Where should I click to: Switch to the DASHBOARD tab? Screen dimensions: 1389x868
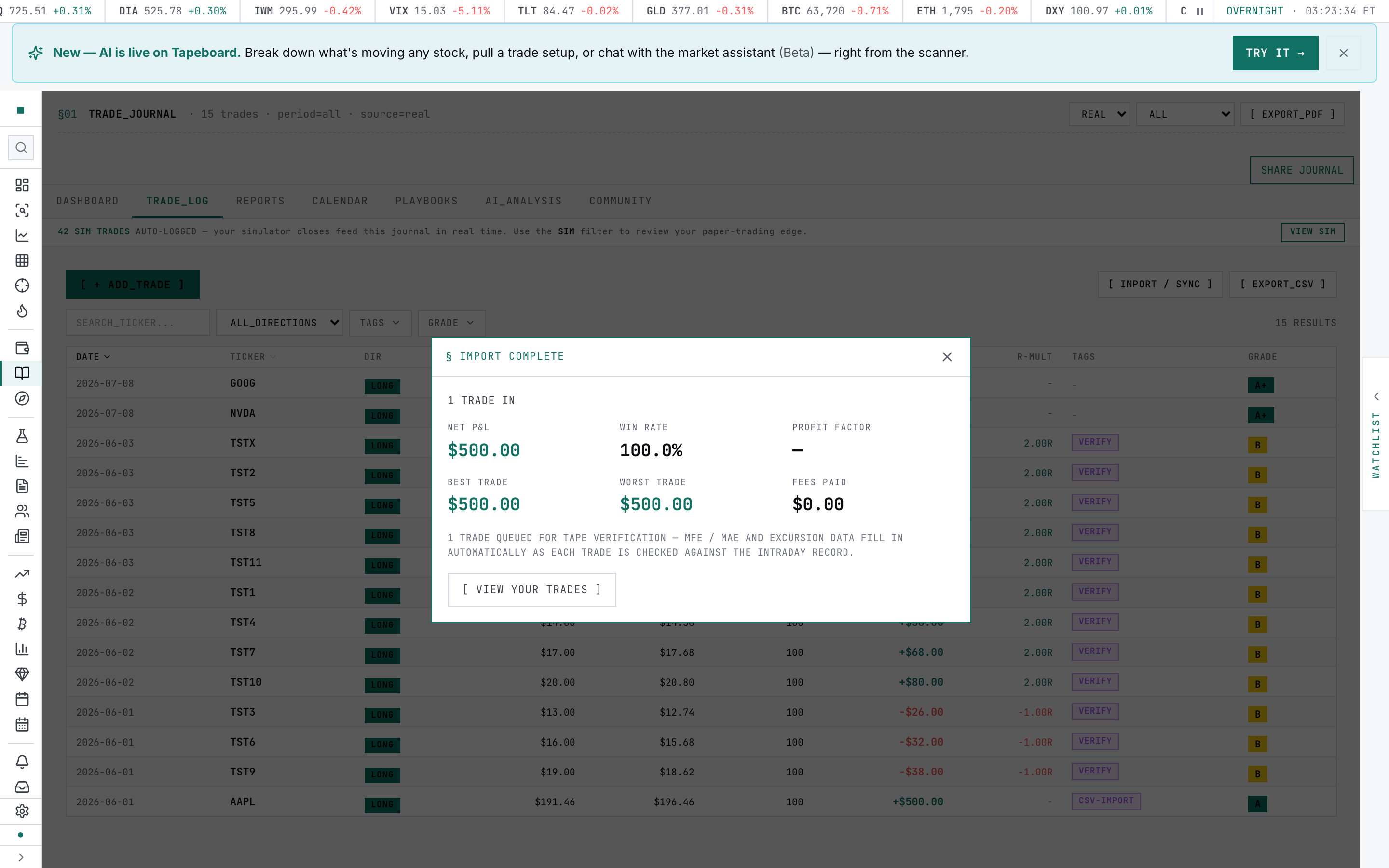pos(87,201)
